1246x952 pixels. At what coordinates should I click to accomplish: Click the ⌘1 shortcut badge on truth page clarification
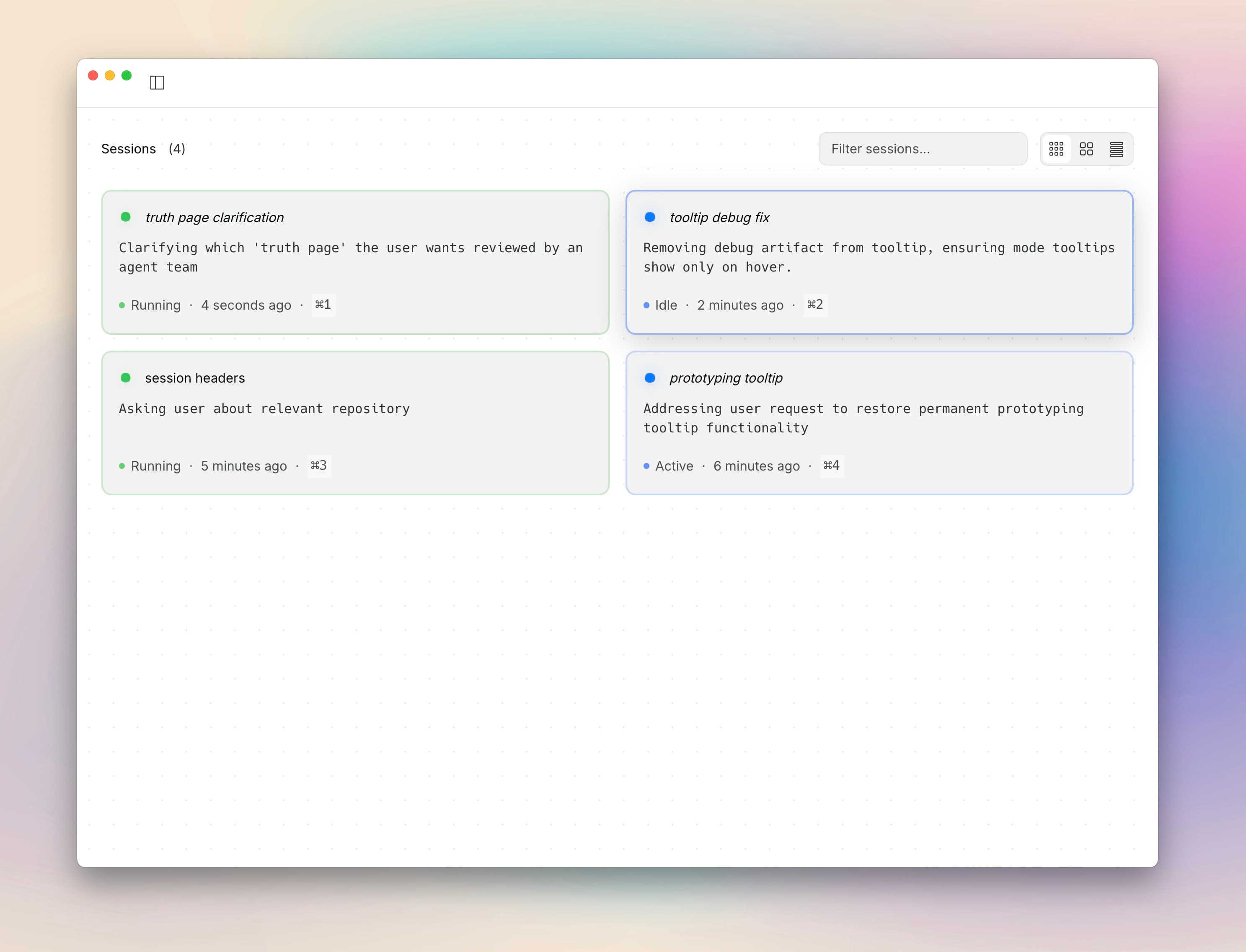coord(323,305)
